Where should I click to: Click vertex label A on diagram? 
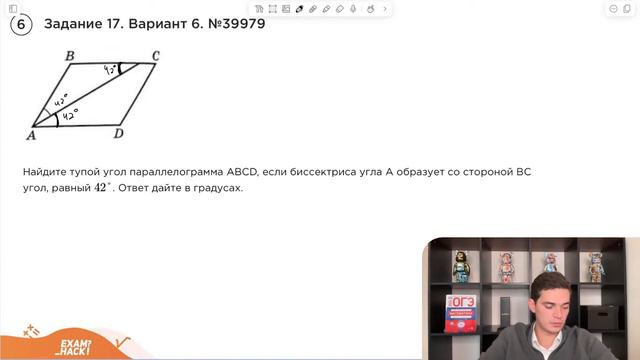click(31, 136)
